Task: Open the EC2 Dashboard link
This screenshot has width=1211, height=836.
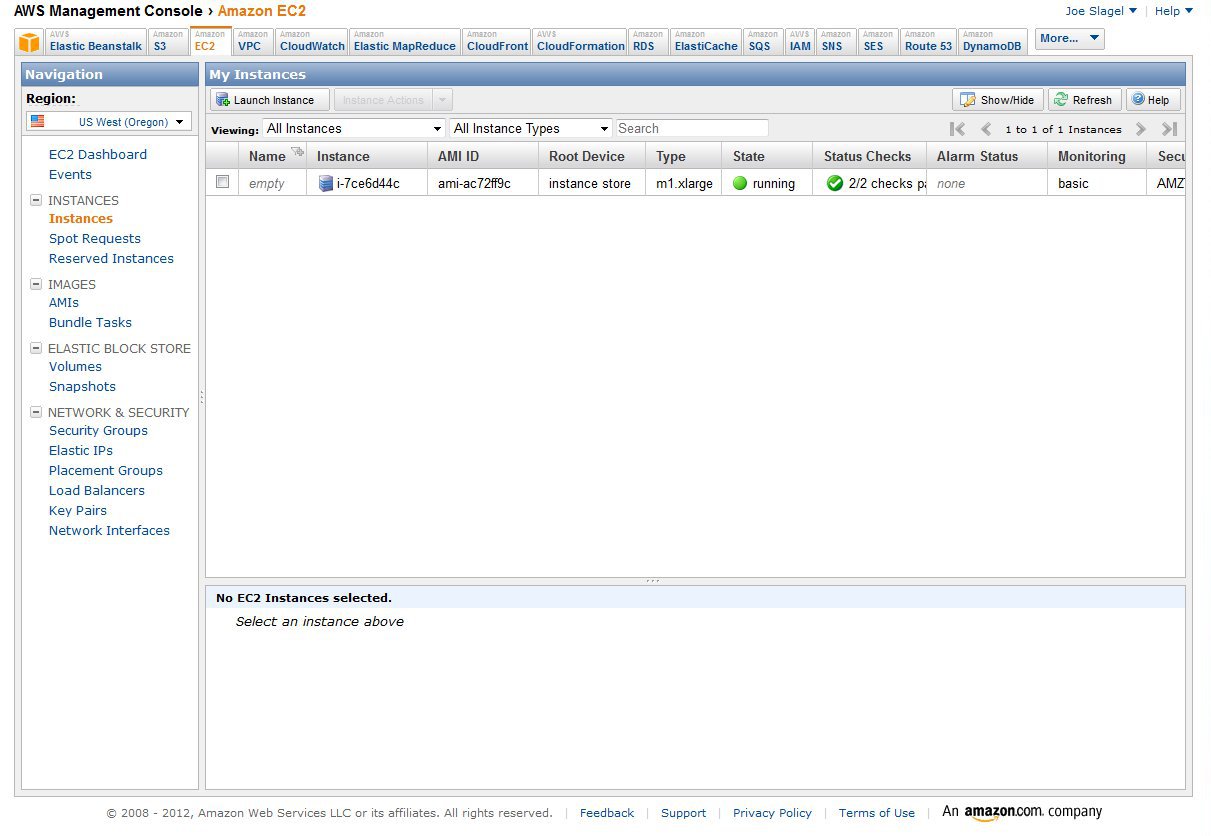Action: tap(98, 154)
